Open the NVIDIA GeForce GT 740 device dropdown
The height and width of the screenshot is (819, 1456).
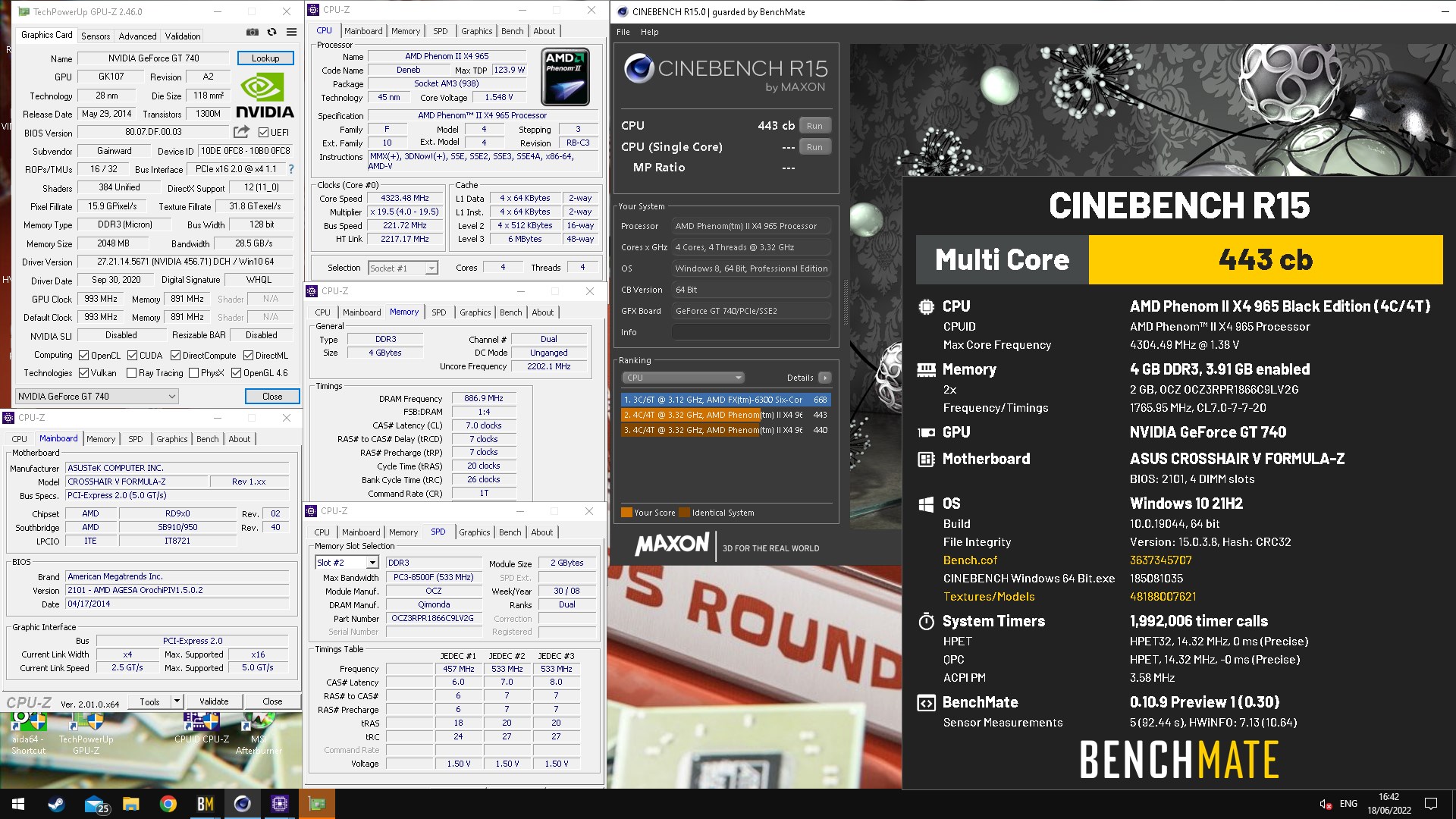pyautogui.click(x=97, y=397)
